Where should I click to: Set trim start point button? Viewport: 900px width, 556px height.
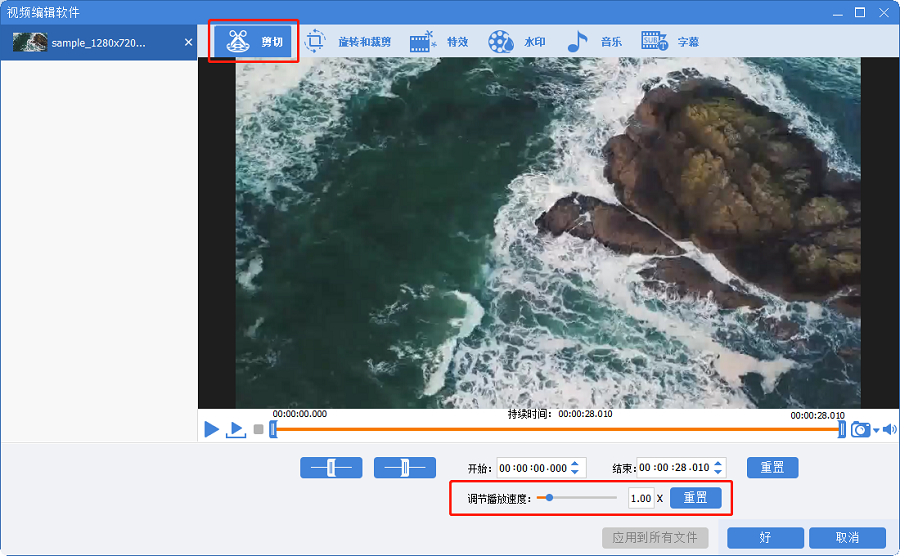331,467
